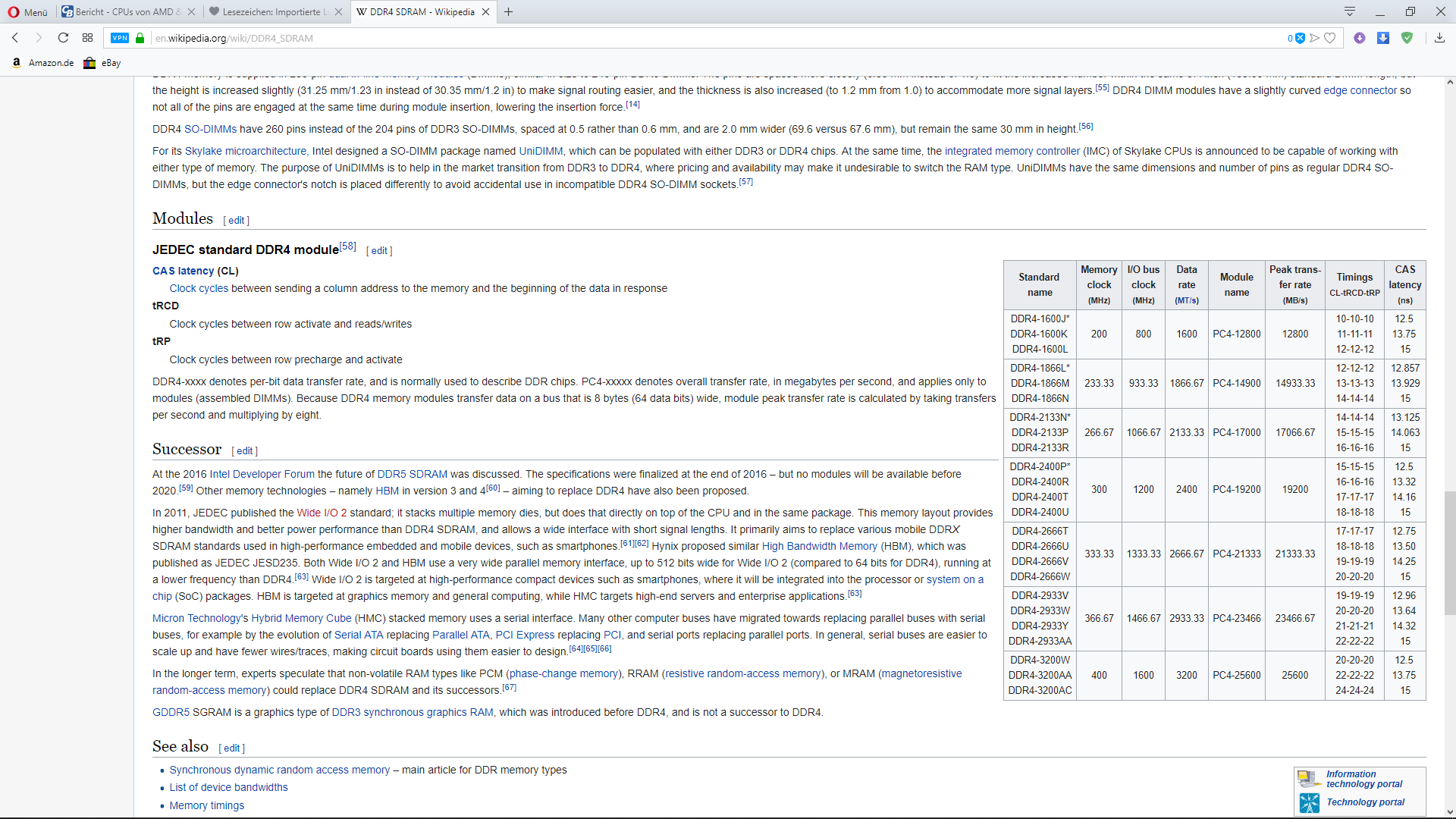The height and width of the screenshot is (819, 1456).
Task: Close the Bericht - CPUs von AMD tab
Action: pyautogui.click(x=191, y=12)
